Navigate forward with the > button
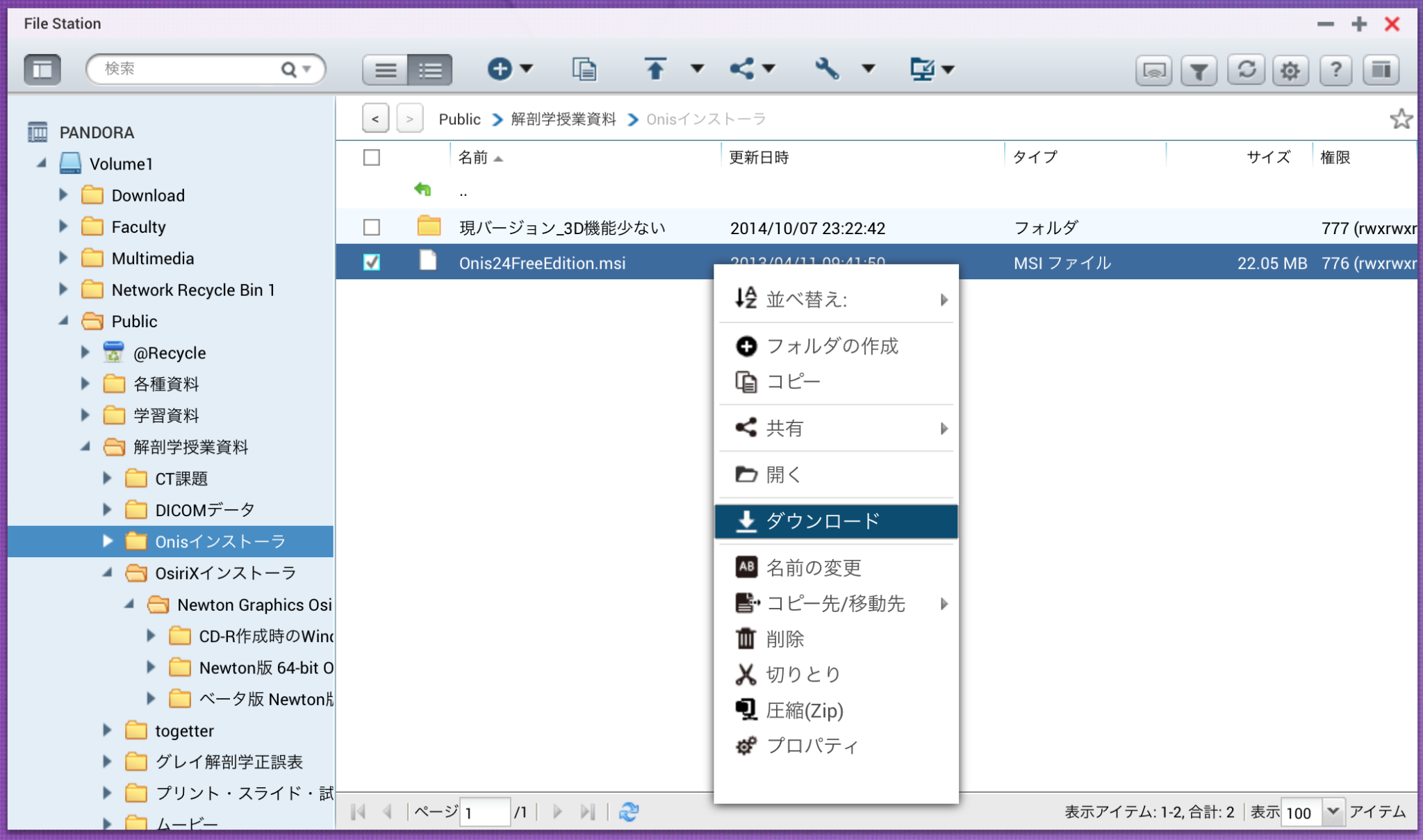 (x=410, y=119)
